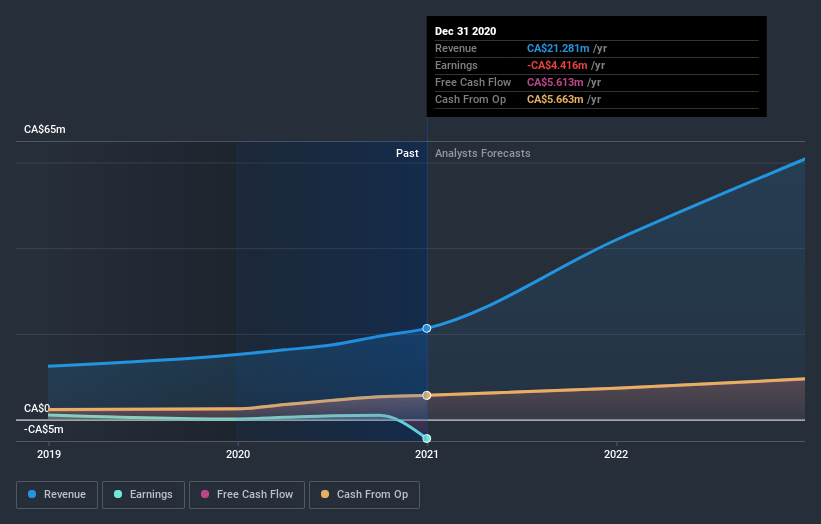Click the 2021 x-axis label
Image resolution: width=821 pixels, height=524 pixels.
(427, 454)
